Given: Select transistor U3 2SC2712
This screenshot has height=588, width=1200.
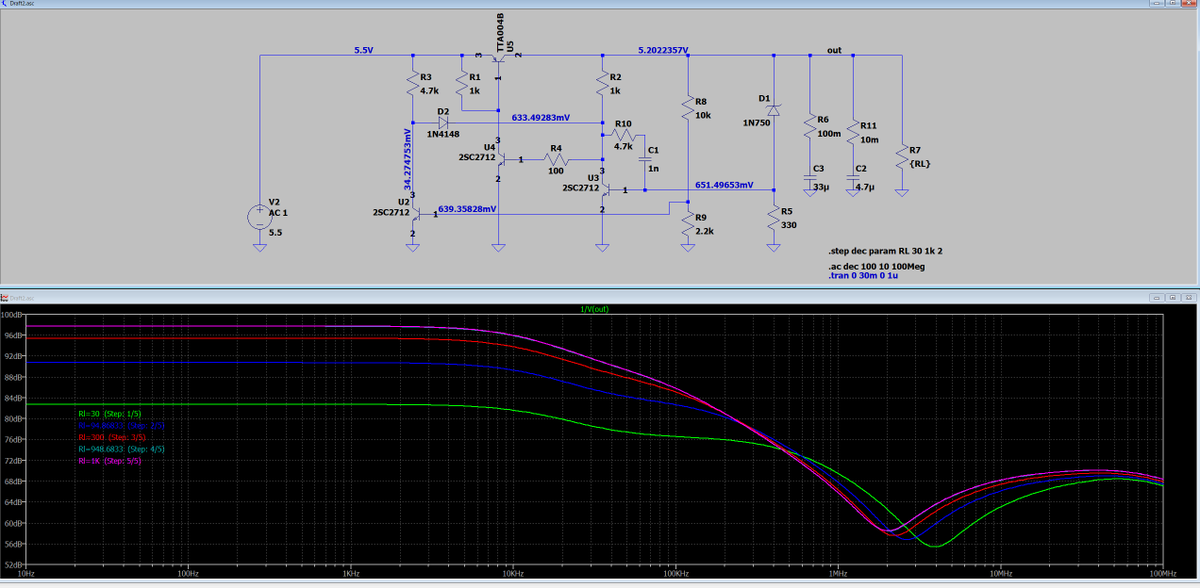Looking at the screenshot, I should coord(606,188).
